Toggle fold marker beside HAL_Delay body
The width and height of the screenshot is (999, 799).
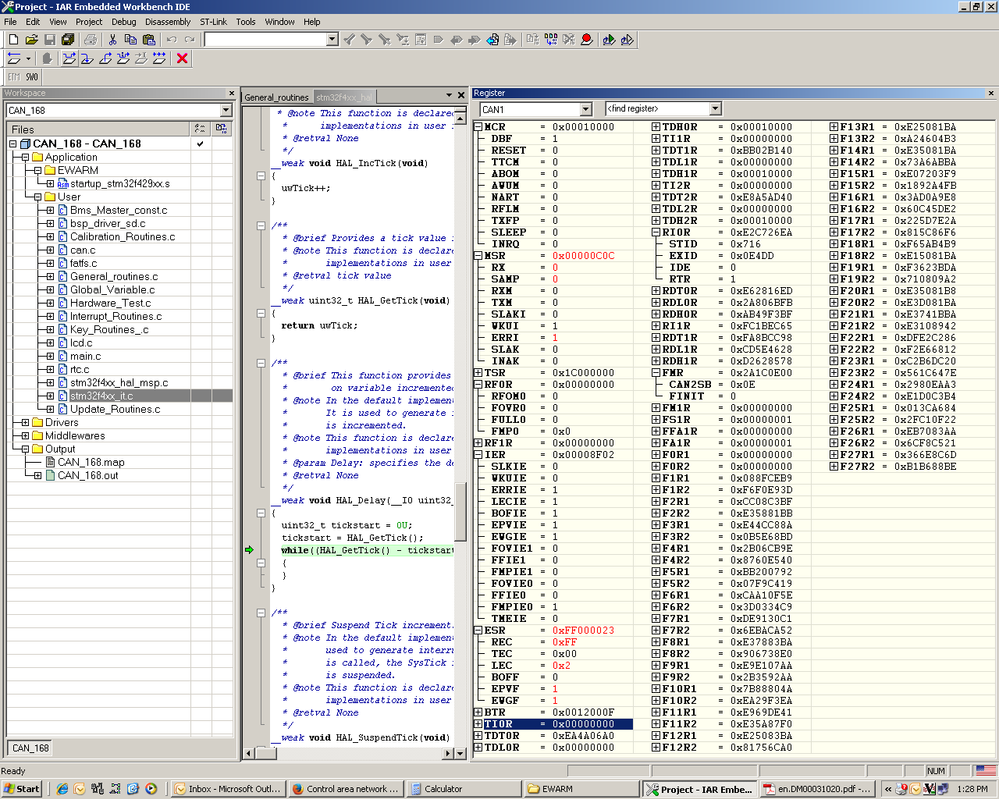pos(261,513)
